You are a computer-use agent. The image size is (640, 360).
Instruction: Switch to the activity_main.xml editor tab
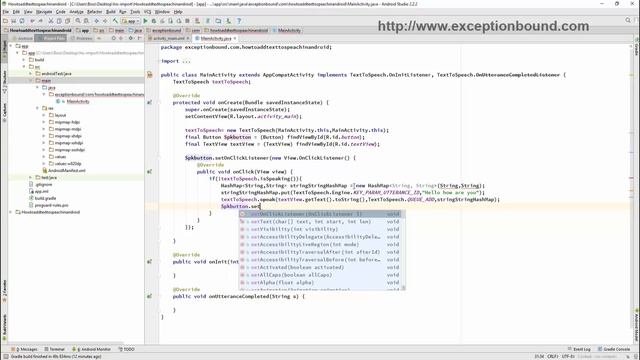pyautogui.click(x=169, y=38)
